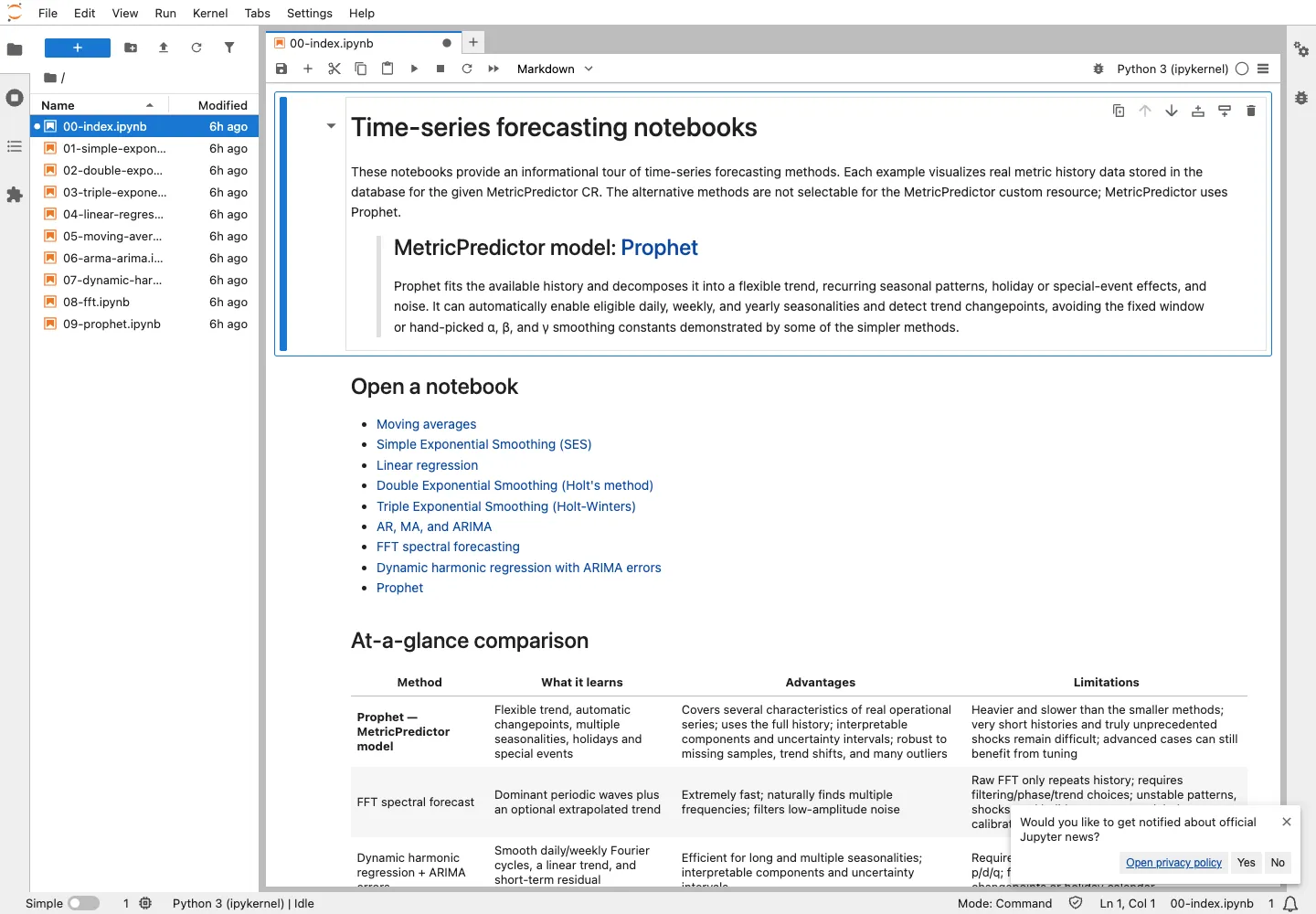Open the debugger right sidebar panel
The height and width of the screenshot is (914, 1316).
[1301, 98]
